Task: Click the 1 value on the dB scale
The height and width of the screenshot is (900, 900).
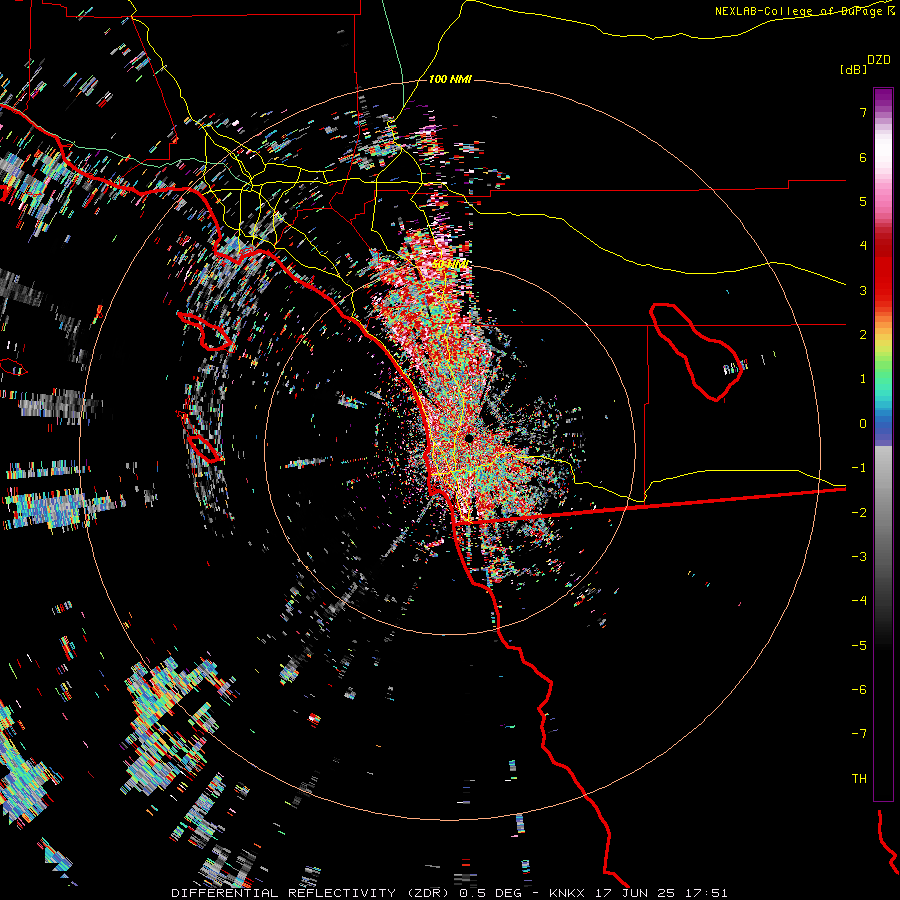Action: click(863, 379)
